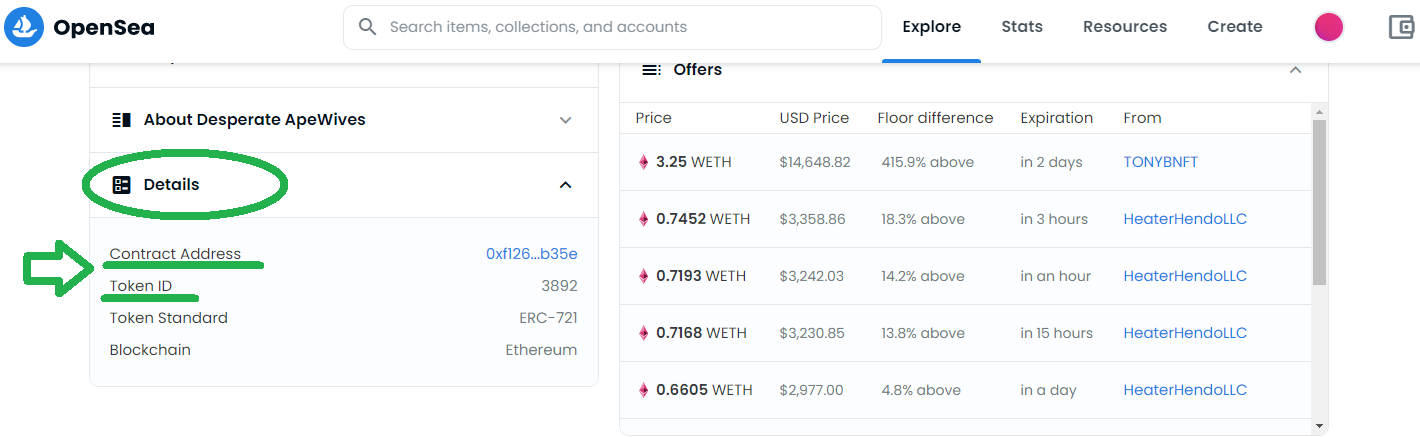
Task: Click the About Desperate ApeWives list icon
Action: pos(122,120)
